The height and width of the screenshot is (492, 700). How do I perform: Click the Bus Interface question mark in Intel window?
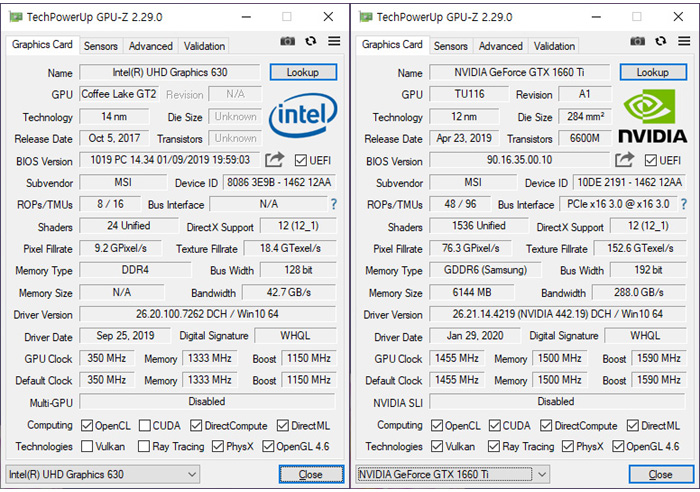coord(333,204)
